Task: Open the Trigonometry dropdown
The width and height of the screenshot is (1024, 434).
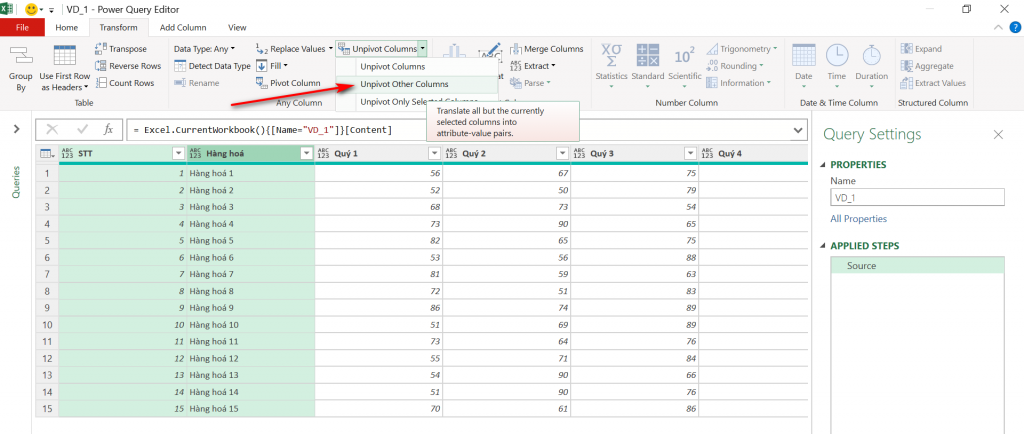Action: 742,49
